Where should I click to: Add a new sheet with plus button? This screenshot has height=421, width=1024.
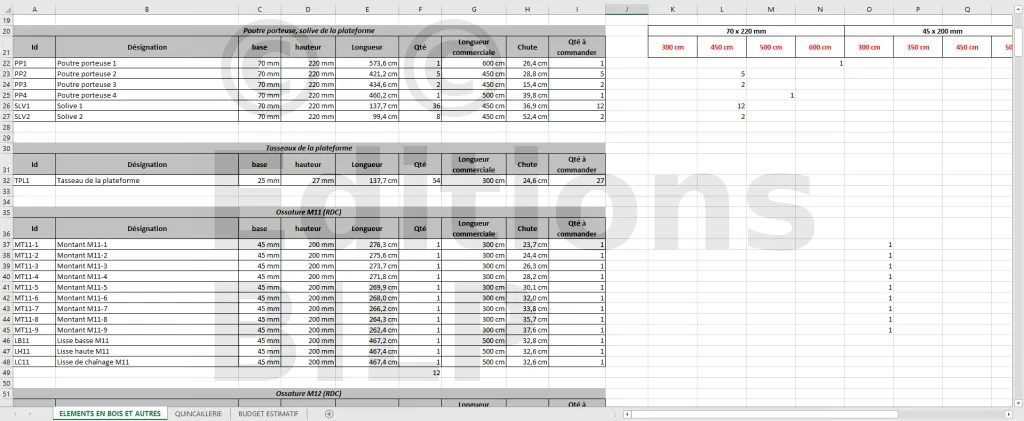[x=329, y=414]
